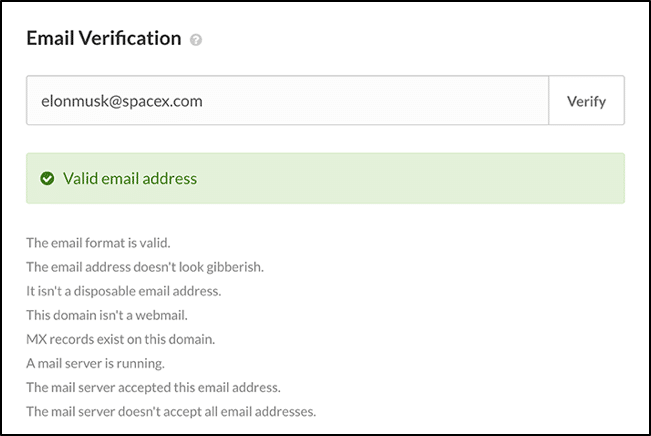
Task: Click 'This domain isn't a webmail' line
Action: (107, 315)
